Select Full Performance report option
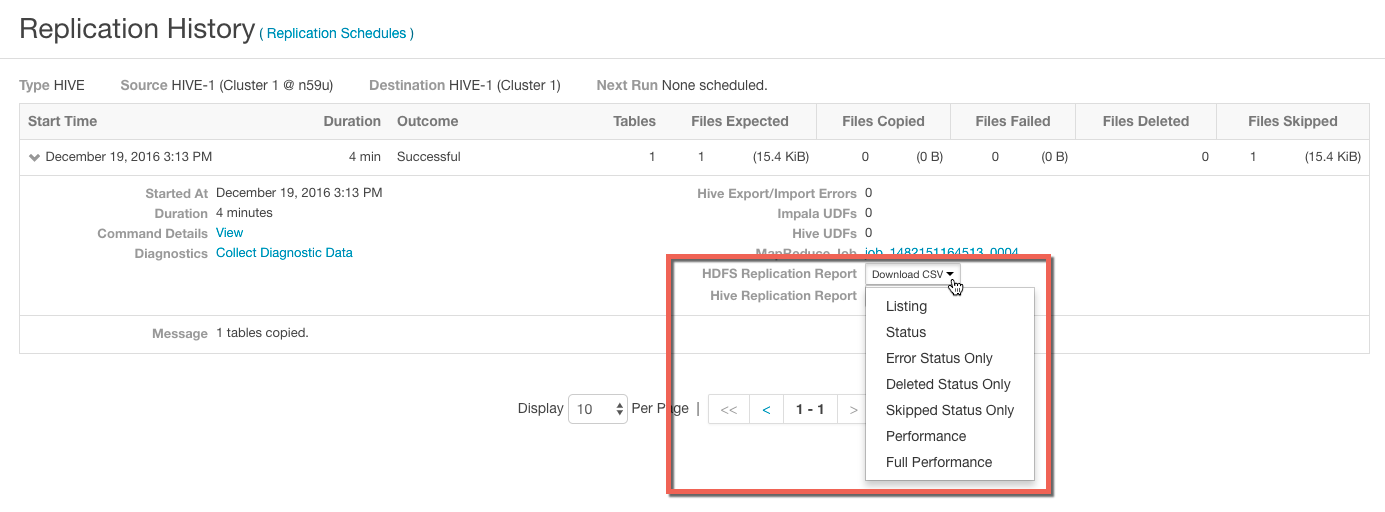The width and height of the screenshot is (1385, 512). [x=939, y=462]
